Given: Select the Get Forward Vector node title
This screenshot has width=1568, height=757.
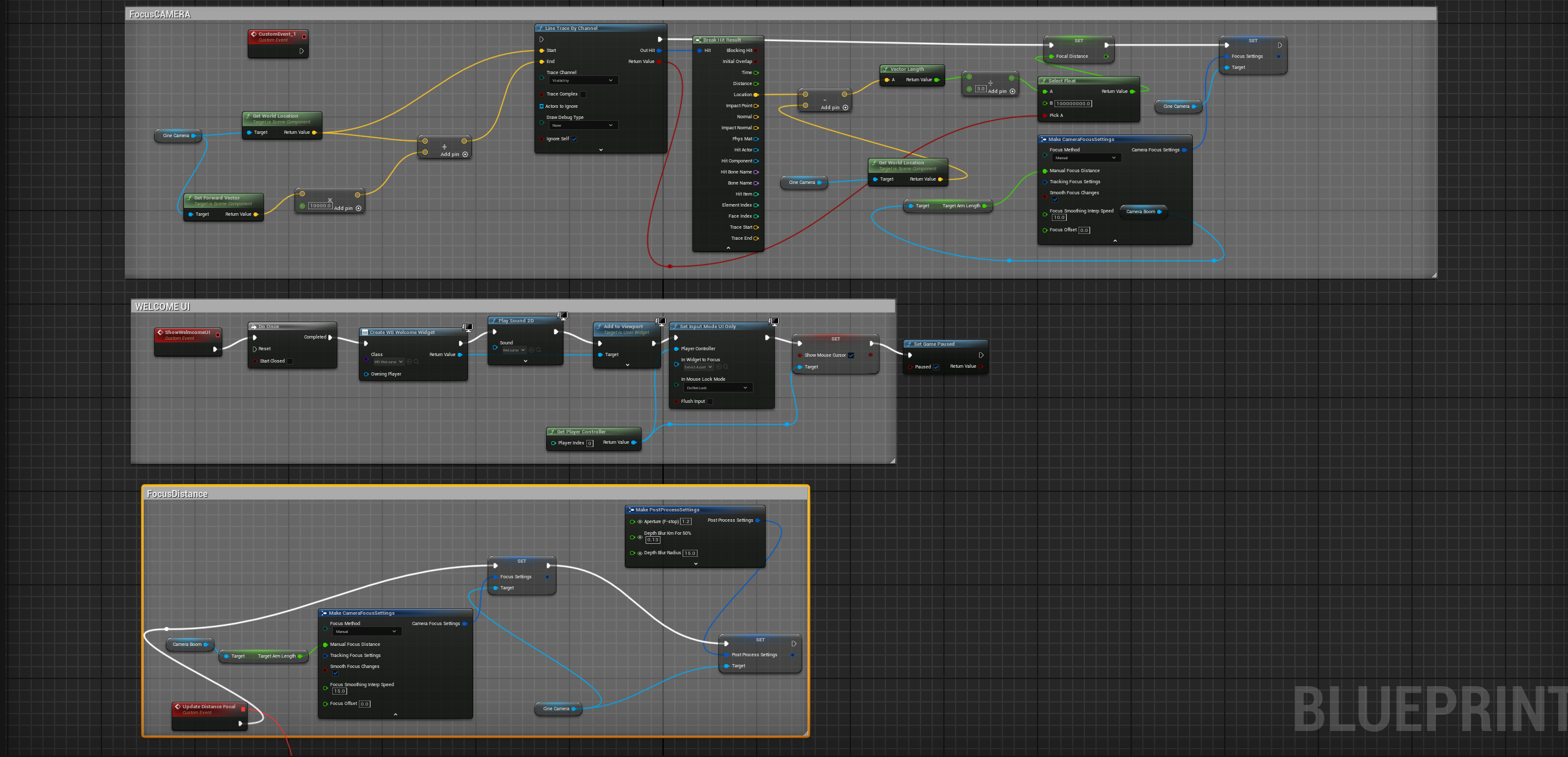Looking at the screenshot, I should click(217, 198).
